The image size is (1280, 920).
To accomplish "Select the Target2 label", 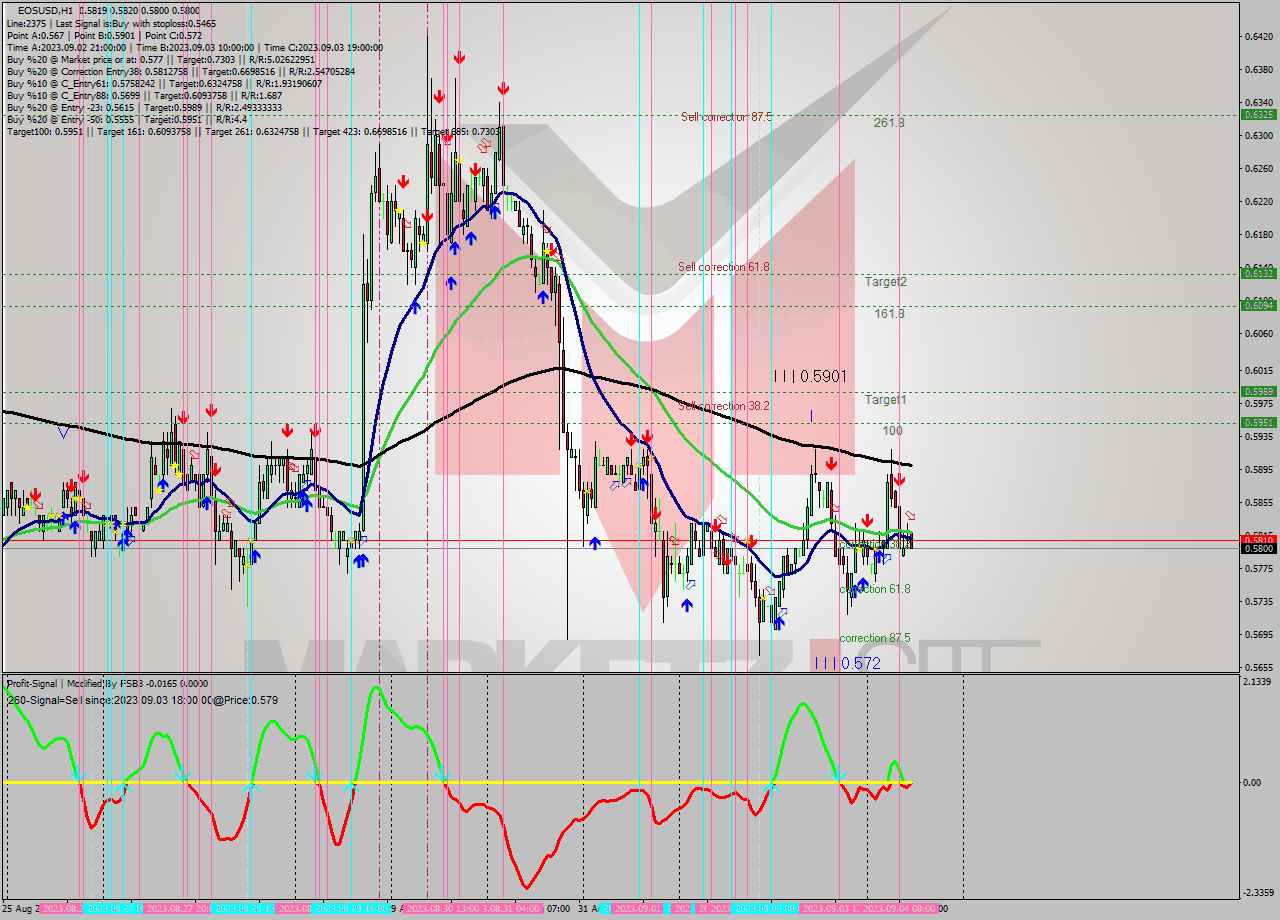I will tap(886, 282).
